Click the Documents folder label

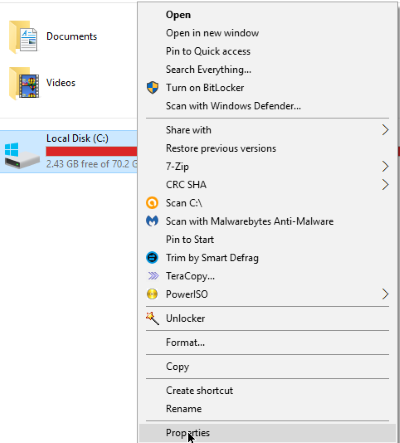point(72,36)
